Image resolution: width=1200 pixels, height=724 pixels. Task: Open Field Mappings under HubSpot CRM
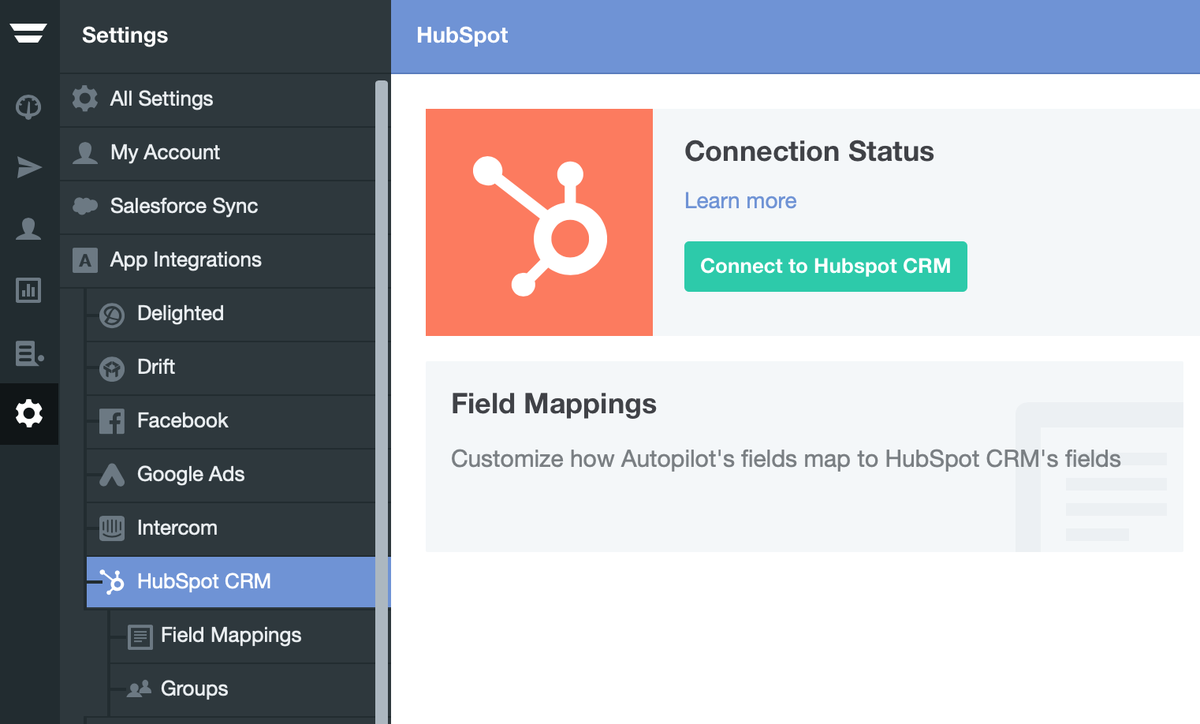point(230,636)
